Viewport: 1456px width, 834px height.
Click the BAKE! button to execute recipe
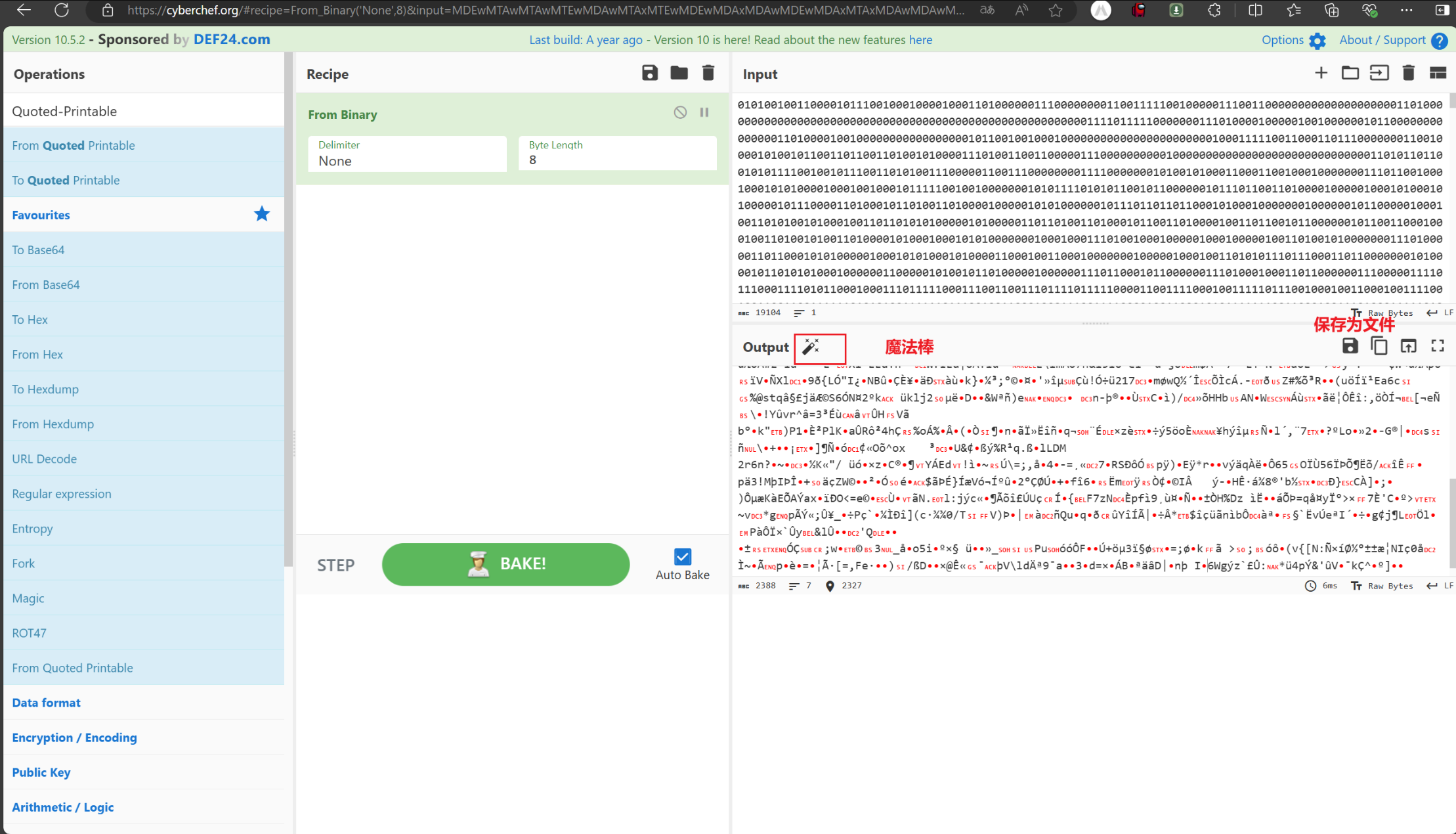[505, 563]
